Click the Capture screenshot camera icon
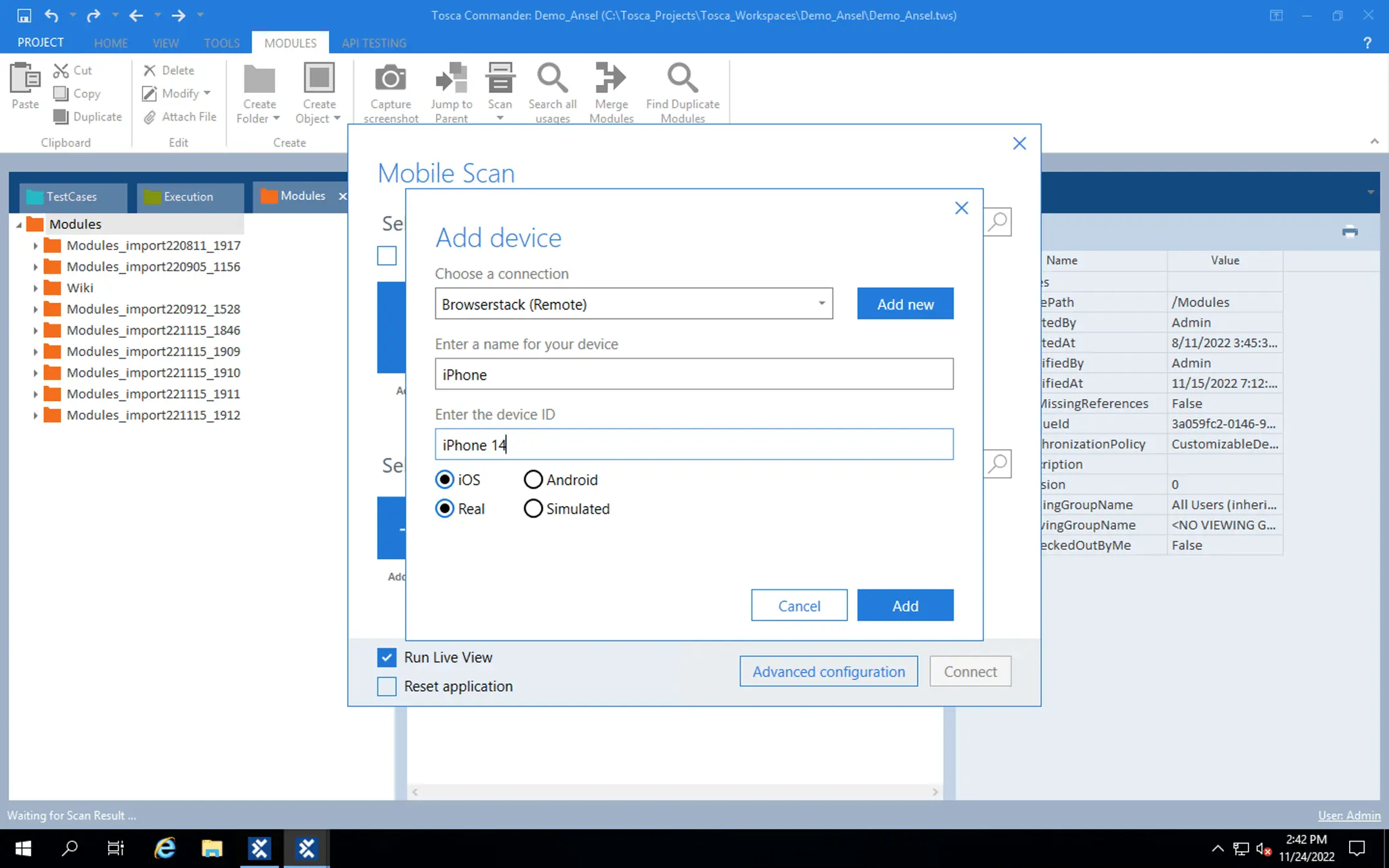This screenshot has width=1389, height=868. coord(390,79)
